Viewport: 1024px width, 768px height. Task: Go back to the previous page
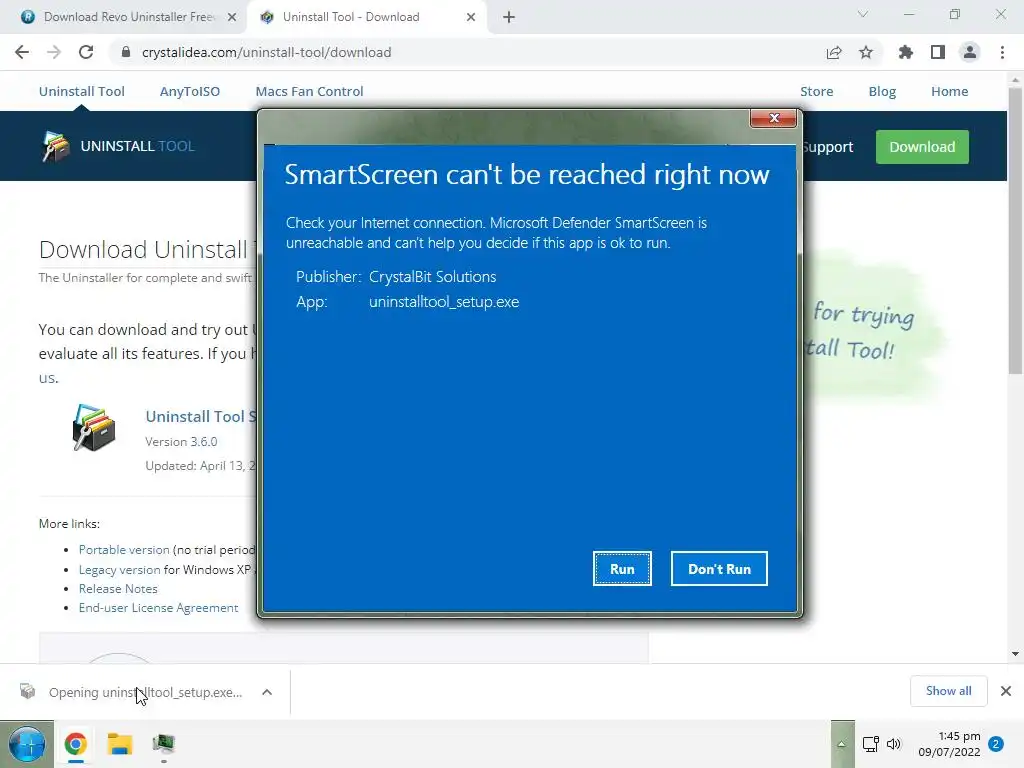[x=22, y=52]
